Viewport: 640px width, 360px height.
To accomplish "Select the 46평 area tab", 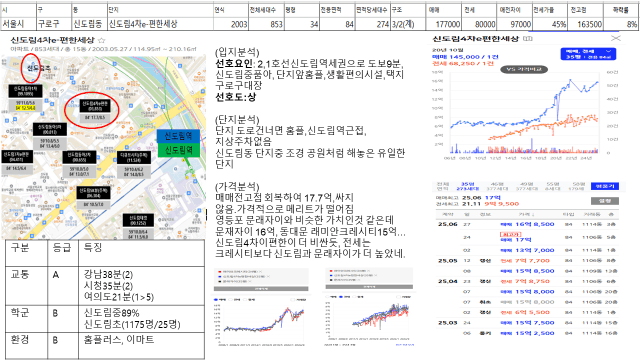I will point(497,187).
